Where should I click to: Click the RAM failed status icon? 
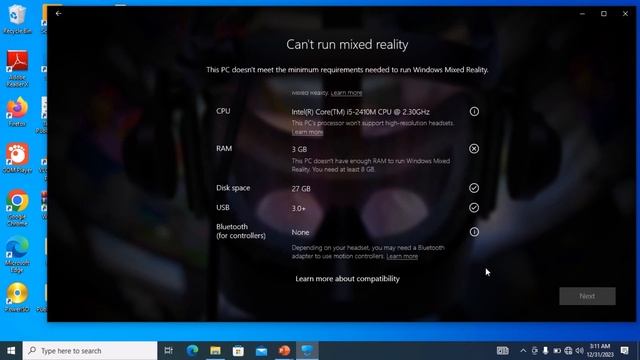(x=474, y=149)
